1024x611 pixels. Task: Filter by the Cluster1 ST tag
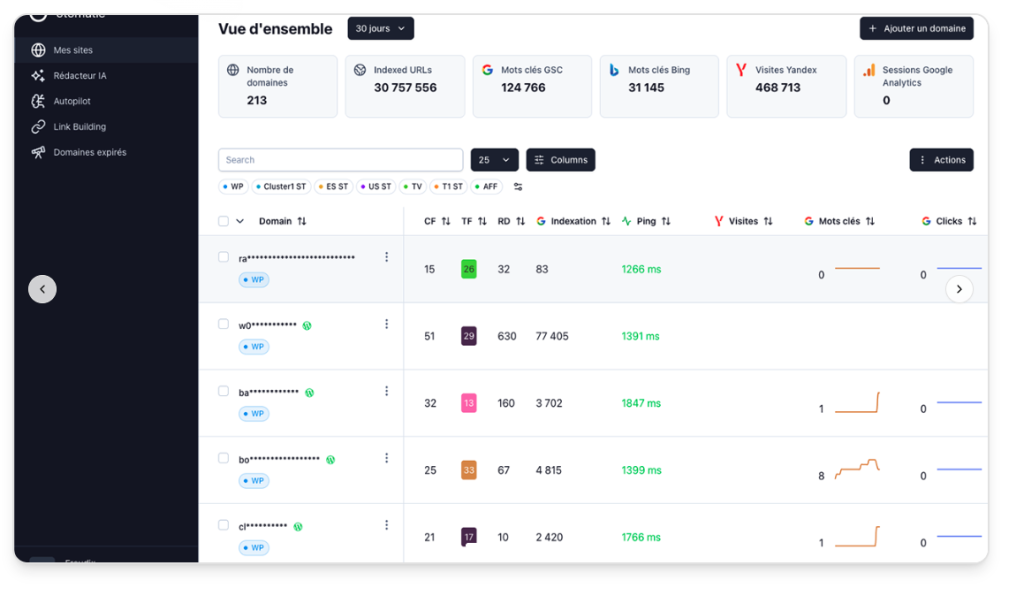point(281,187)
